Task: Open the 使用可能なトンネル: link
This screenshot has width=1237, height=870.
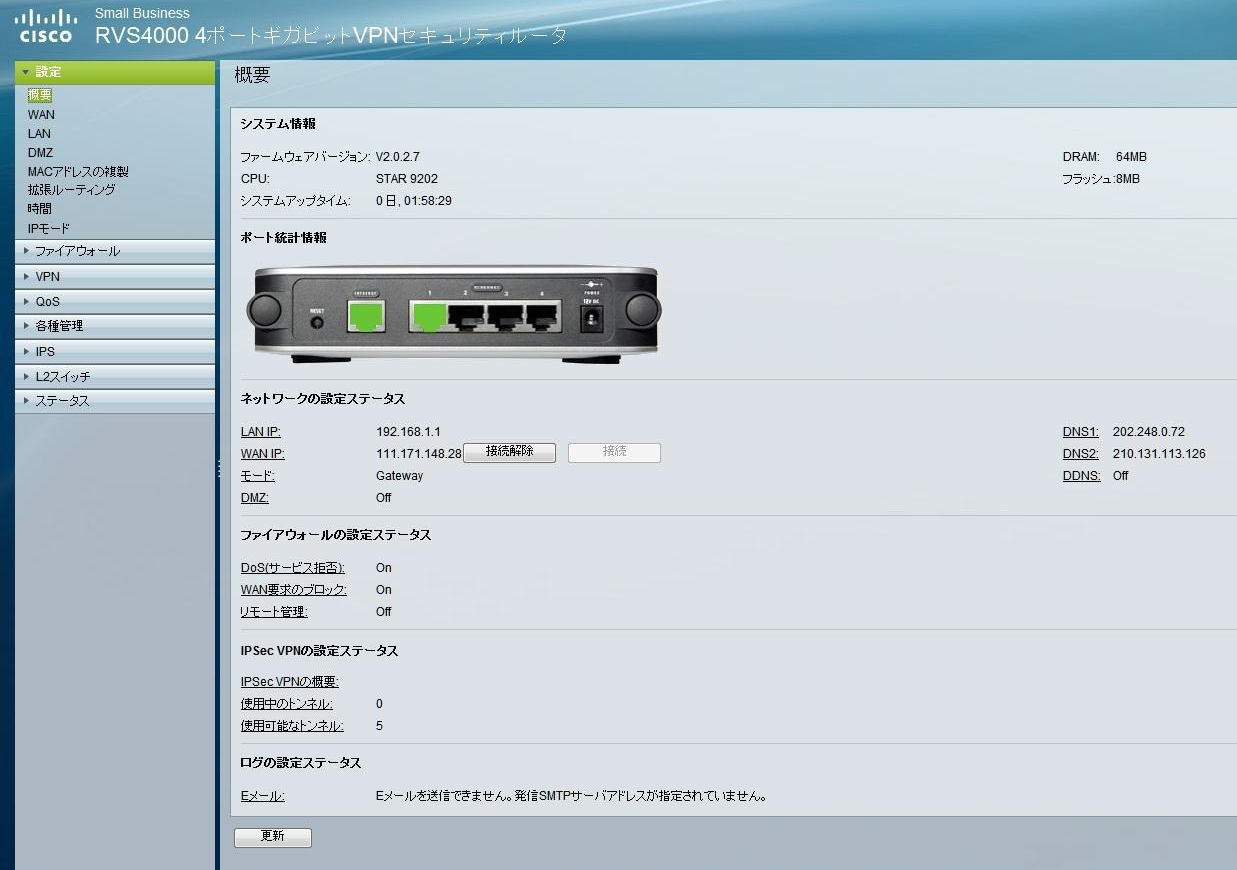Action: click(x=293, y=726)
